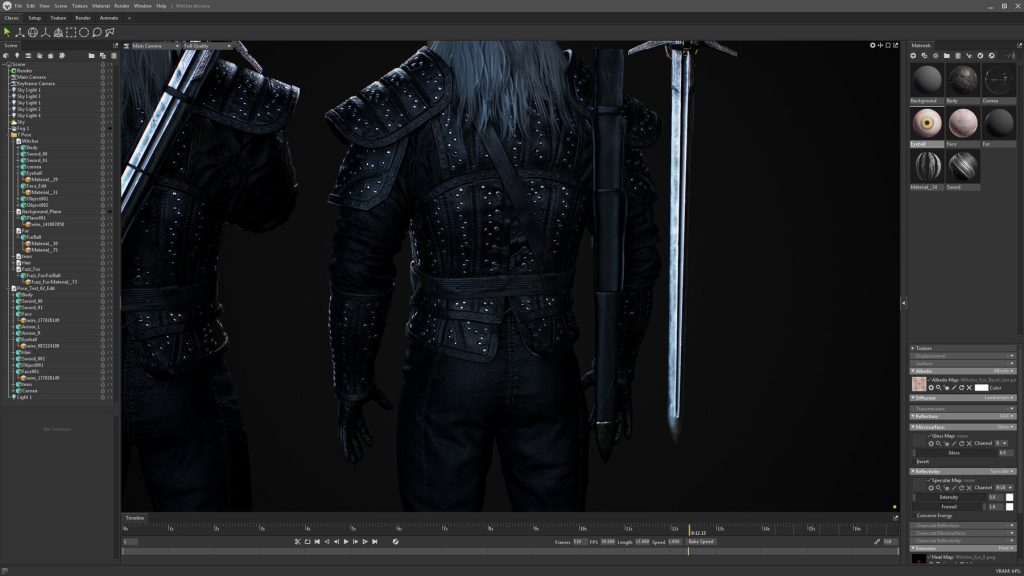
Task: Open the Reflectivity Specular dropdown
Action: 1002,472
